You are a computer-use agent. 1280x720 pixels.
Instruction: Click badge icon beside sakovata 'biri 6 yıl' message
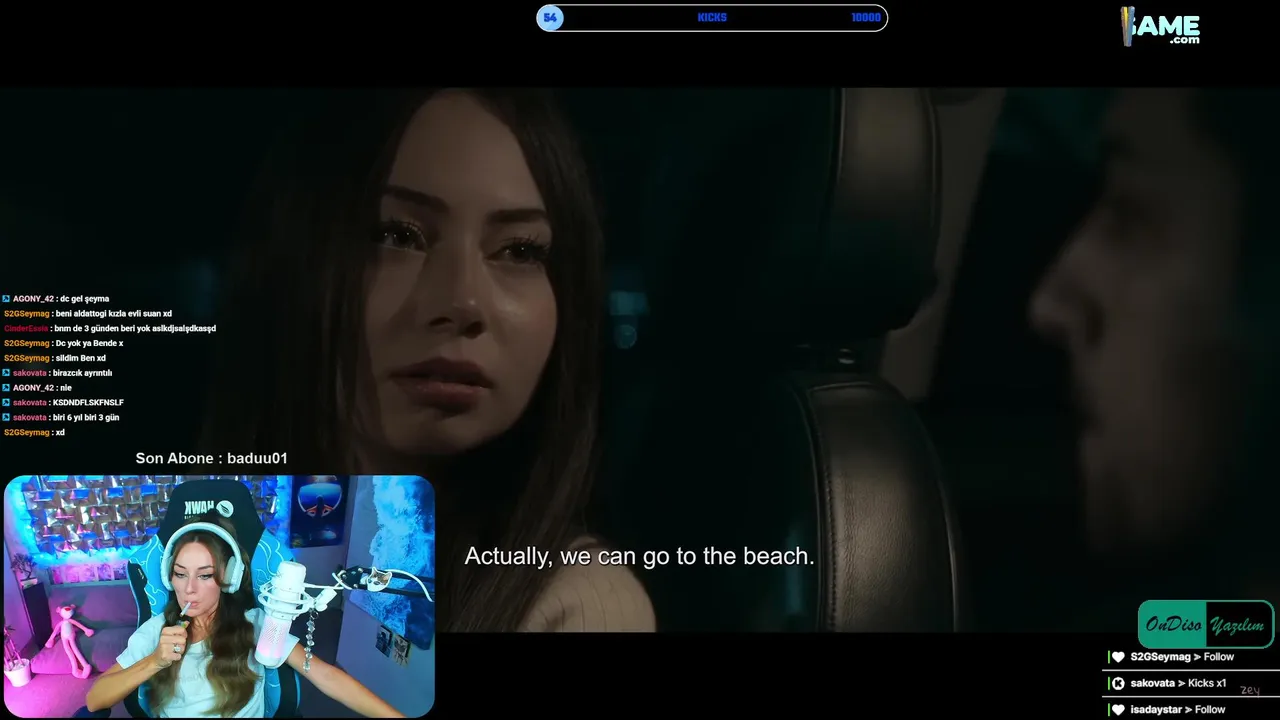[x=6, y=417]
